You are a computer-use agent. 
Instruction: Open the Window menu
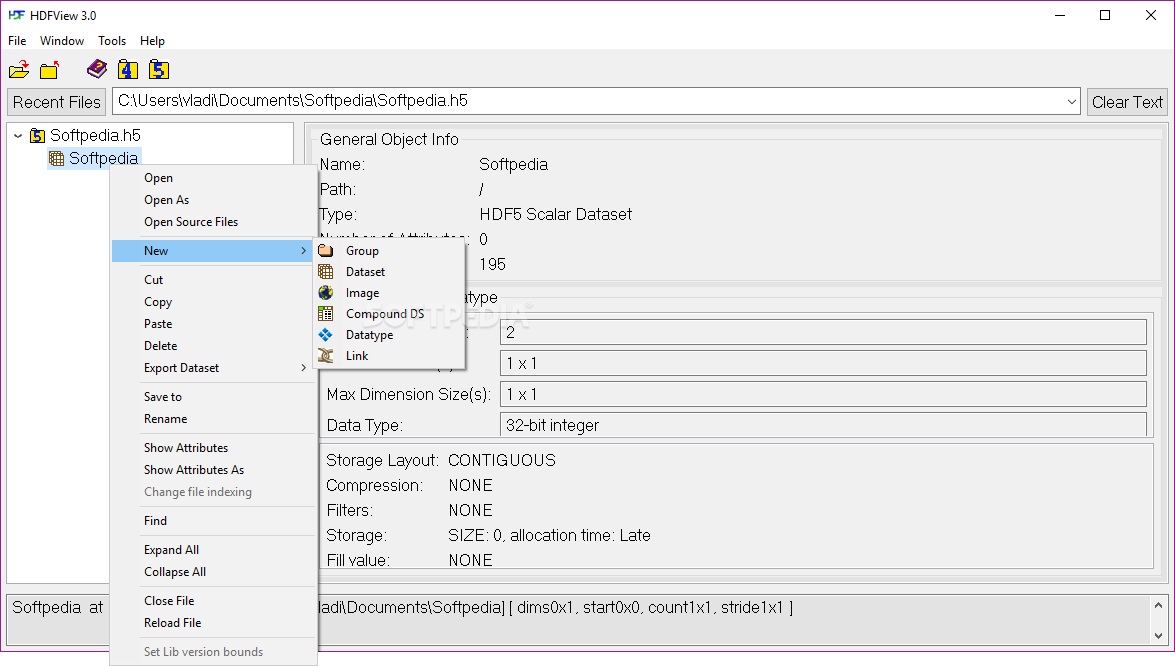61,40
